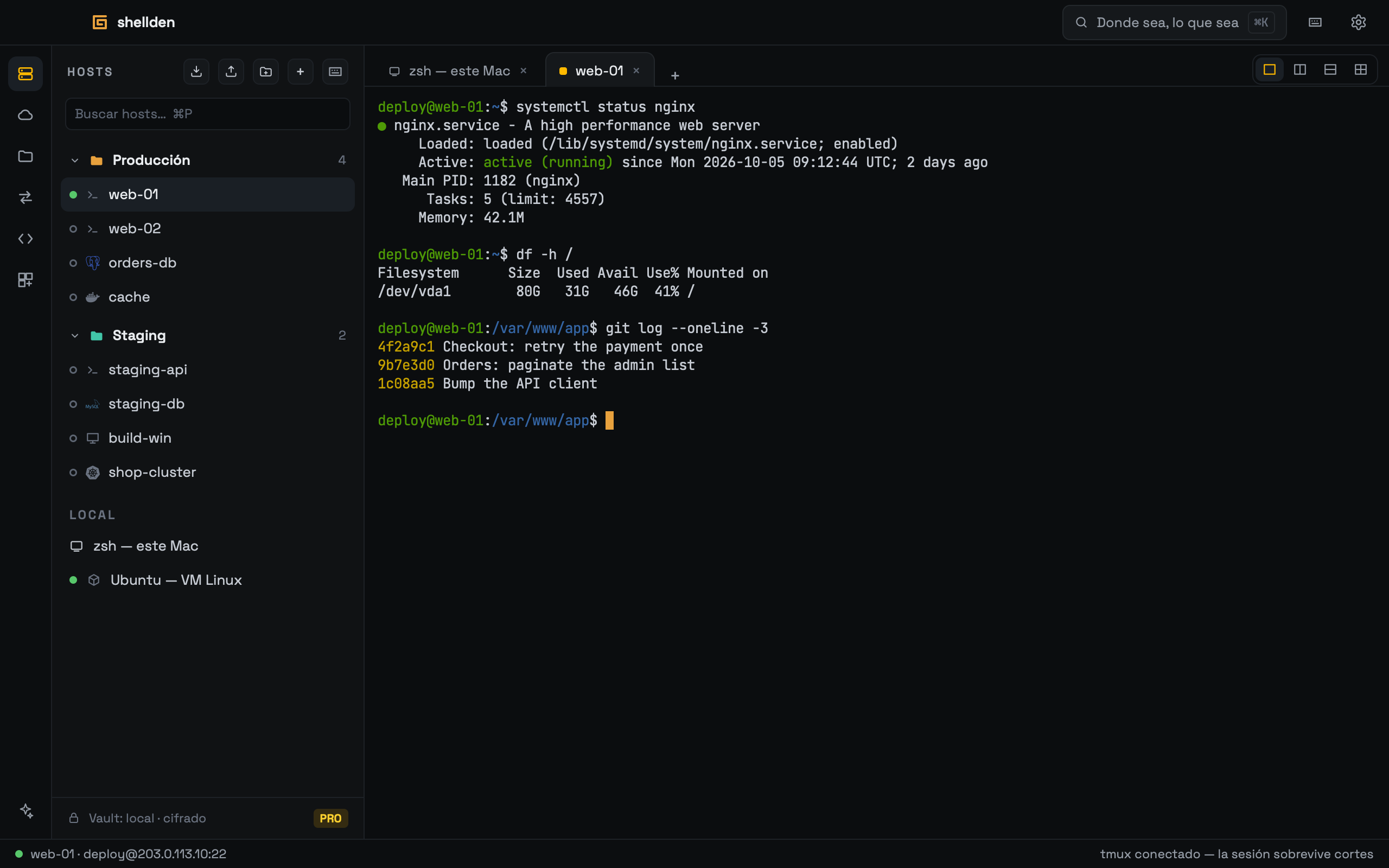Add a new host with plus icon
Image resolution: width=1389 pixels, height=868 pixels.
300,71
